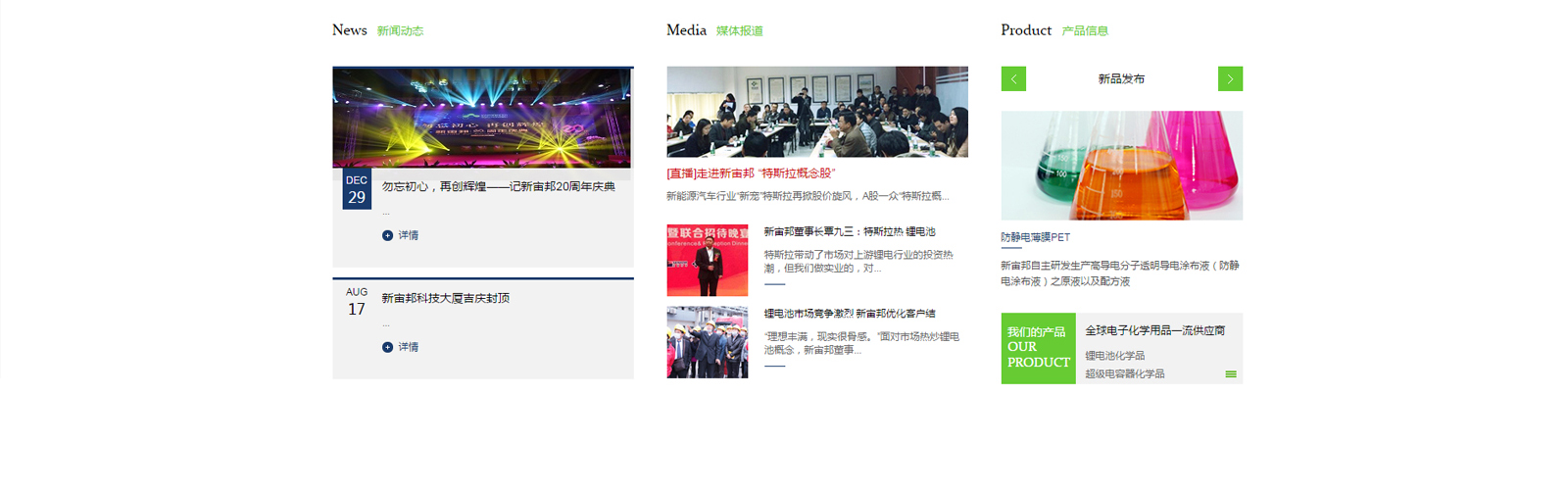Screen dimensions: 1568x495
Task: Open the red [直播]走进新宙邦 article link
Action: (x=751, y=173)
